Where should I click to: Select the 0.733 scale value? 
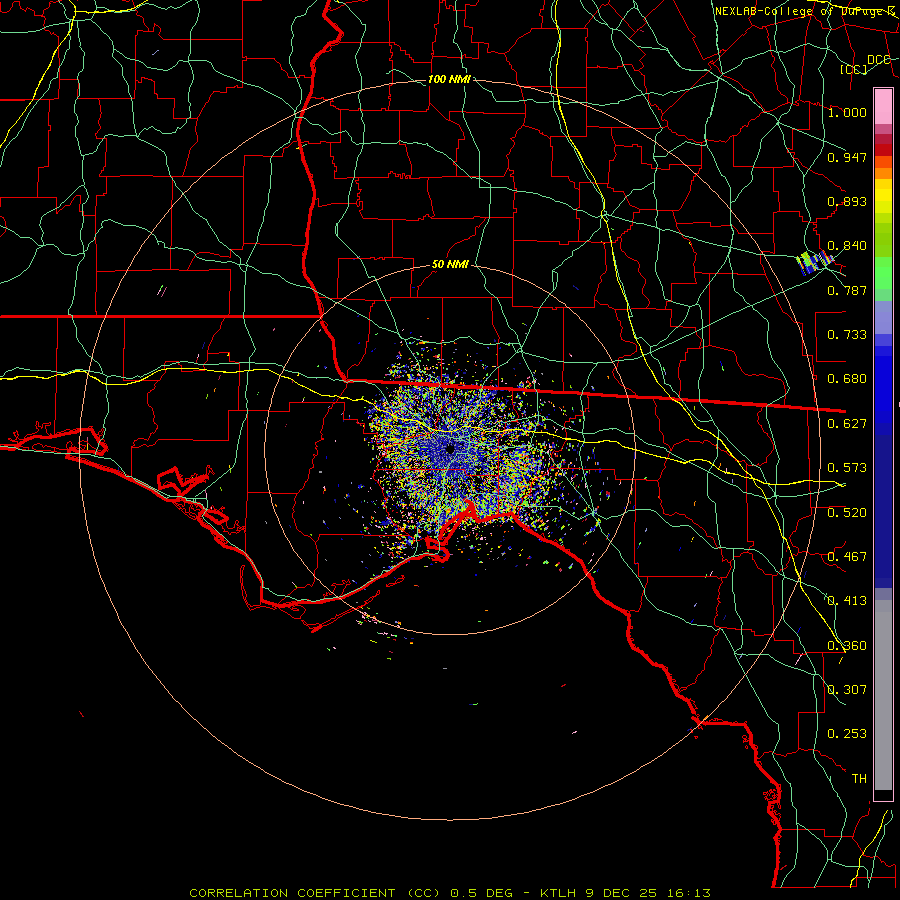tap(847, 335)
